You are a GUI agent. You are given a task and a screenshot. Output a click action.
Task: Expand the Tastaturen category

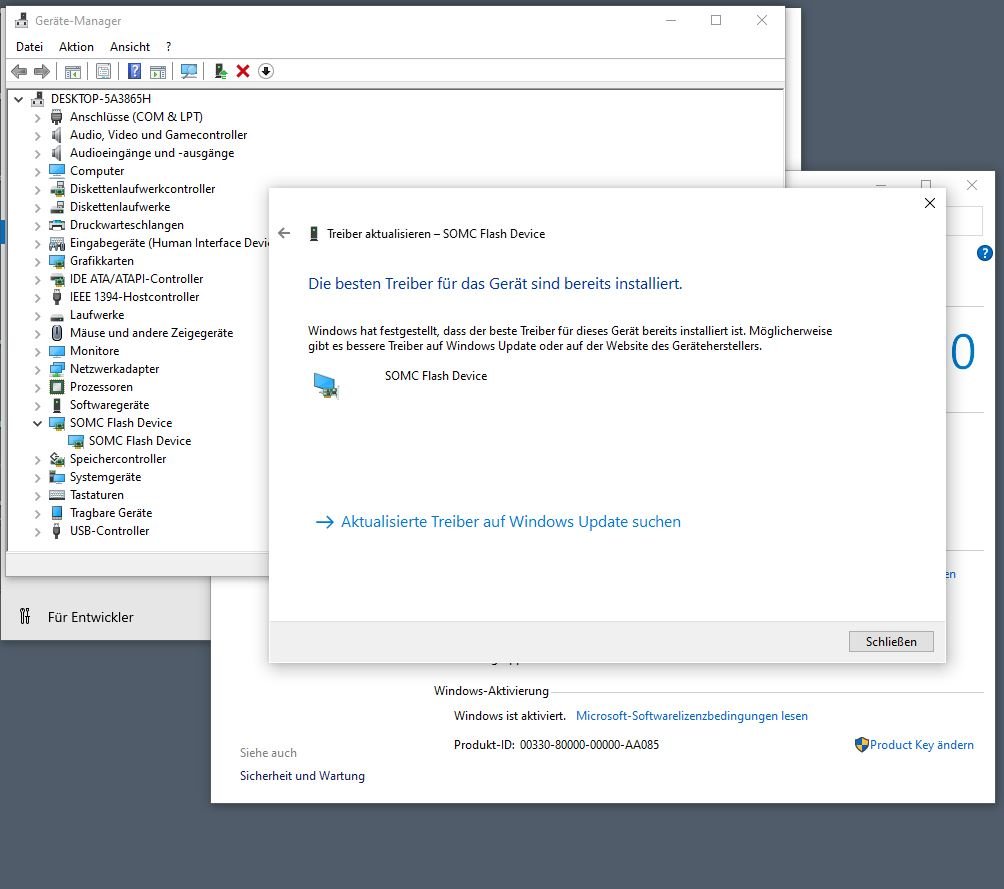point(37,496)
